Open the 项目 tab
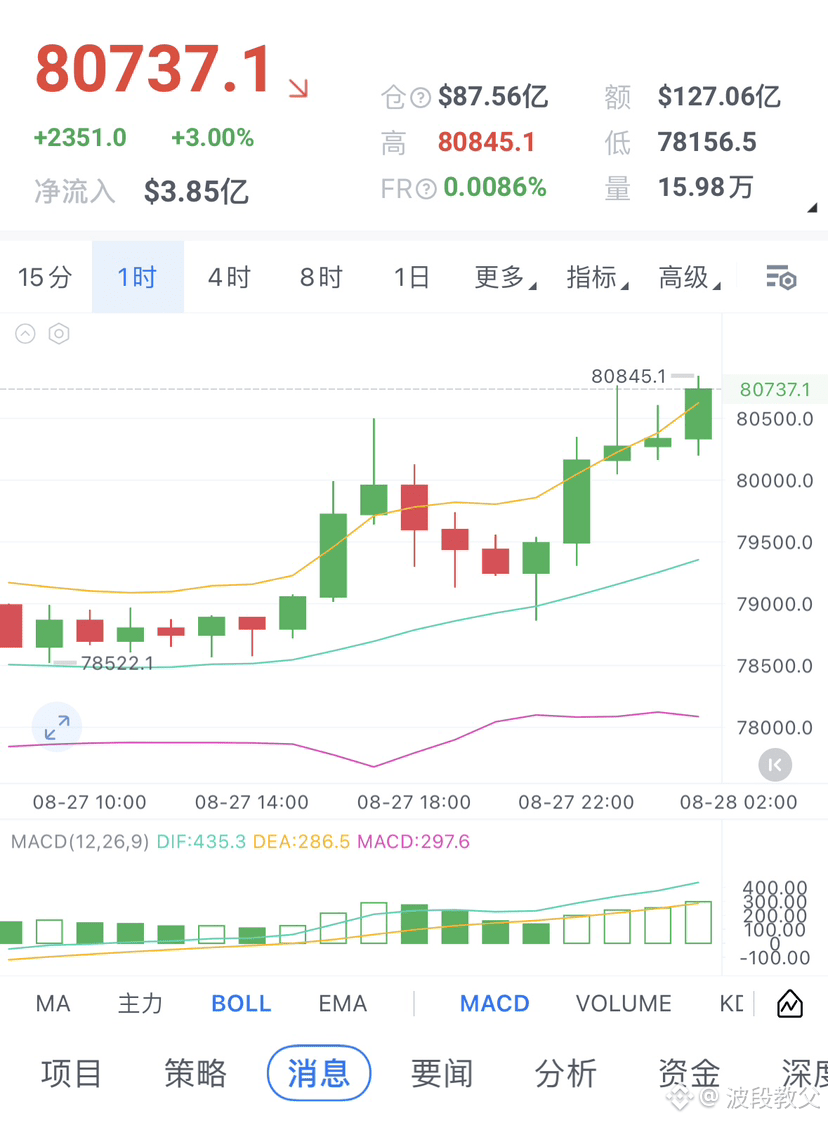Viewport: 828px width, 1123px height. pos(71,1074)
